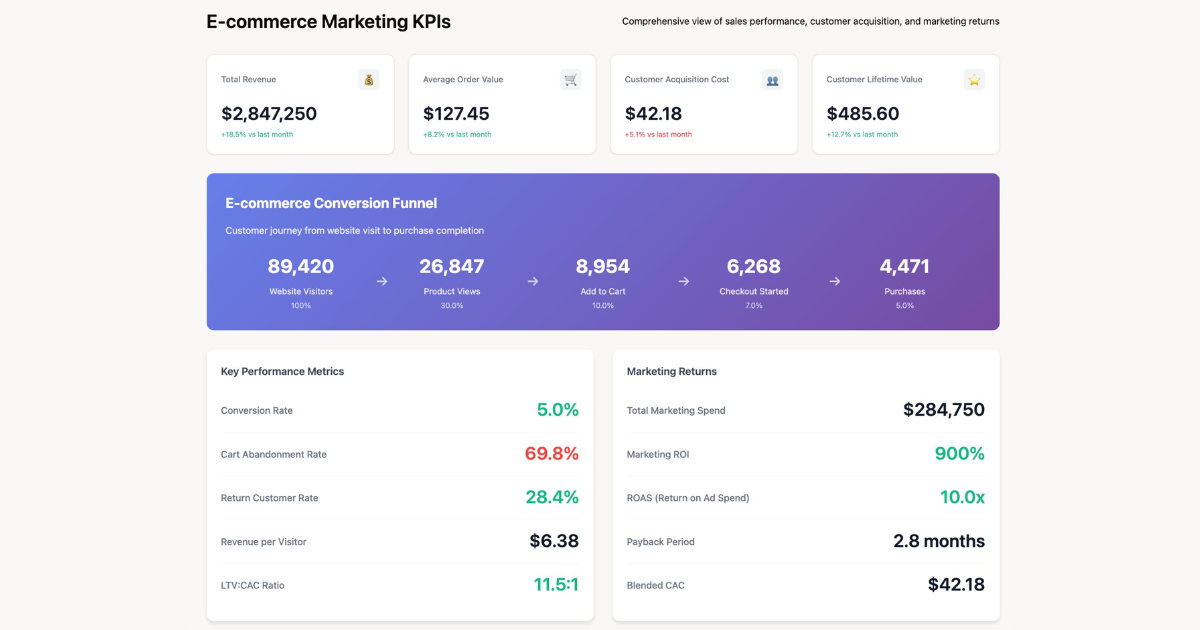Image resolution: width=1200 pixels, height=630 pixels.
Task: Select the $42.18 value in Customer Acquisition Cost card
Action: (653, 114)
